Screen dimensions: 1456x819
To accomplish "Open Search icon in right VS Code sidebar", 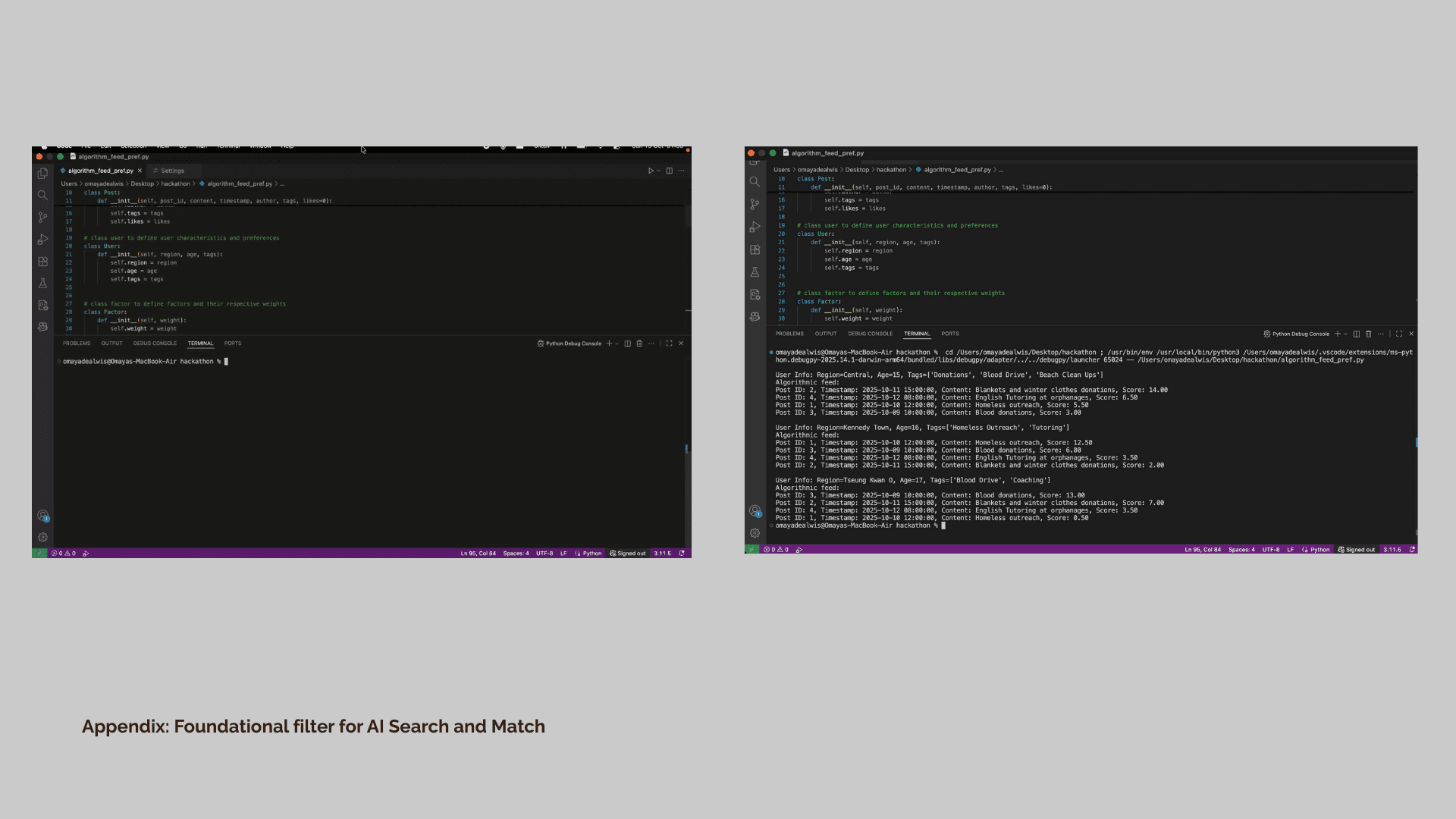I will [755, 182].
